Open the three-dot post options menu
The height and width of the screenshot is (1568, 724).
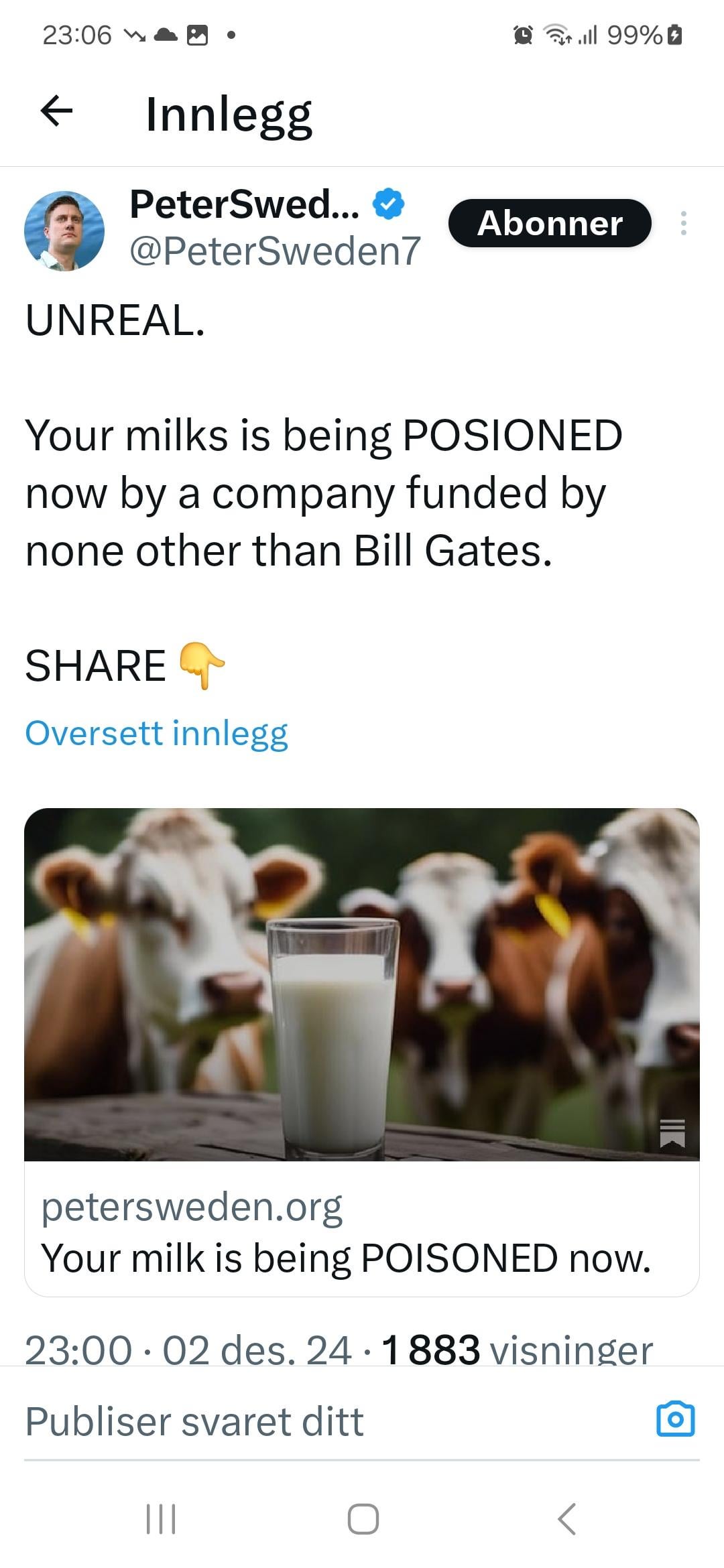[683, 223]
